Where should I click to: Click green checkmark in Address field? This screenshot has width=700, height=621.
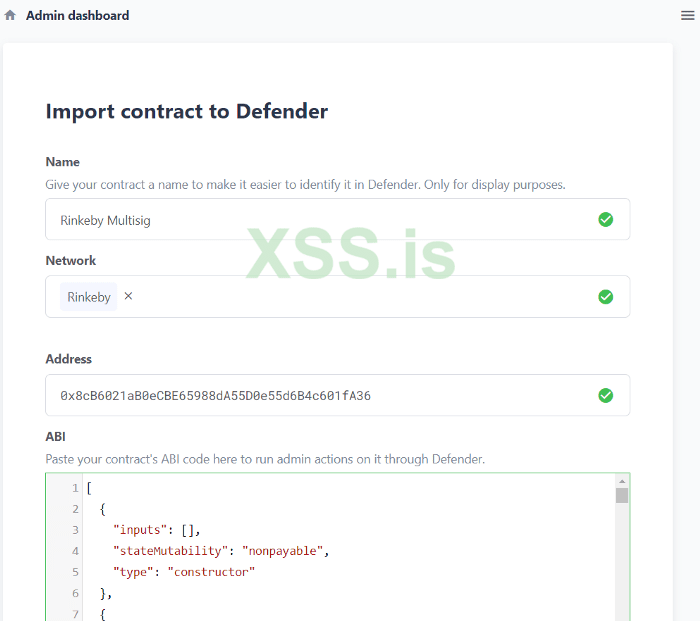click(605, 395)
